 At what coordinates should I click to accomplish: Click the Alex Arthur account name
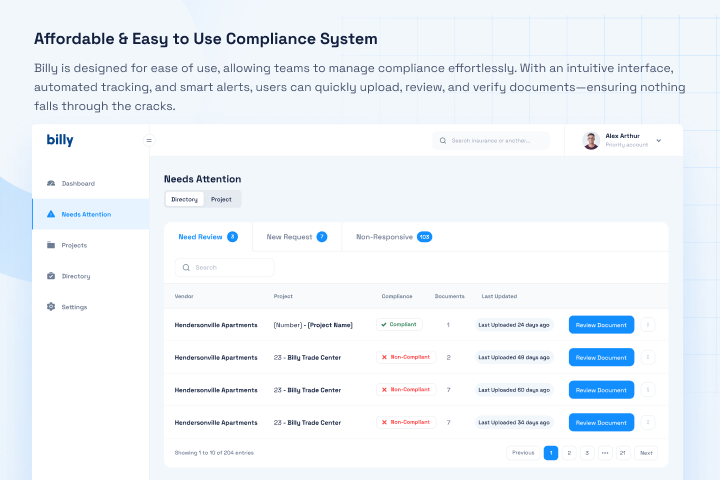pos(622,136)
